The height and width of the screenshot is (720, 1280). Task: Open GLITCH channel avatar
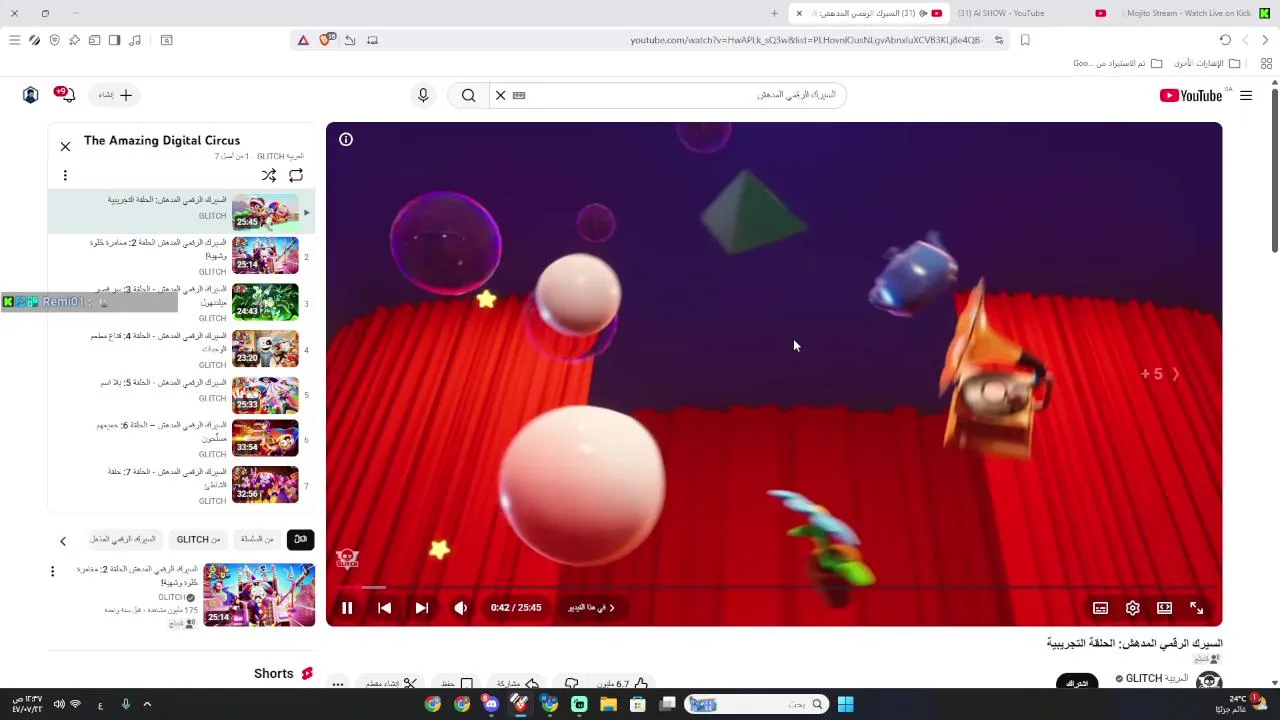1209,681
